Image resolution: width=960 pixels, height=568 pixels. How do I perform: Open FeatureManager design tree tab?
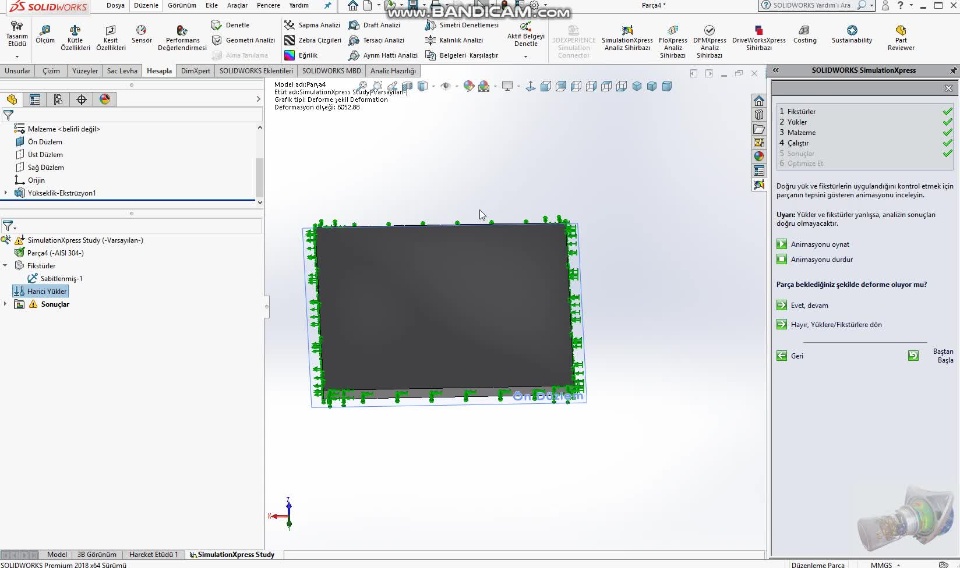coord(12,99)
